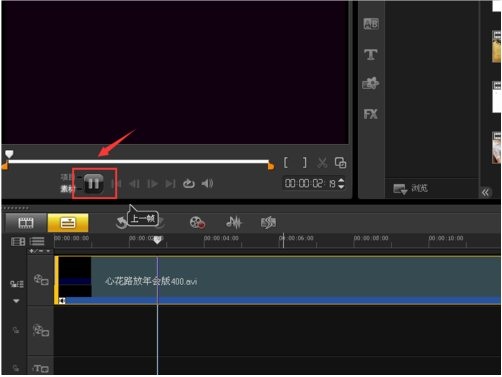Toggle repeat loop playback
Viewport: 502px width, 377px height.
[x=189, y=184]
